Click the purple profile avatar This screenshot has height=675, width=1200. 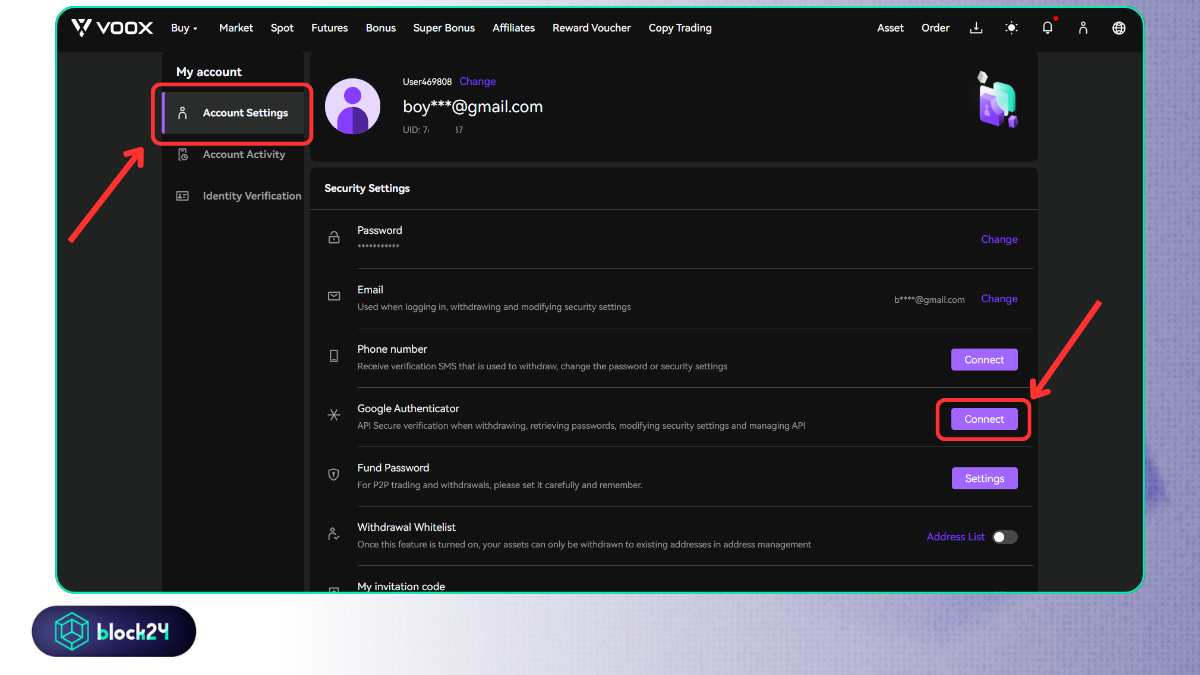pos(353,106)
